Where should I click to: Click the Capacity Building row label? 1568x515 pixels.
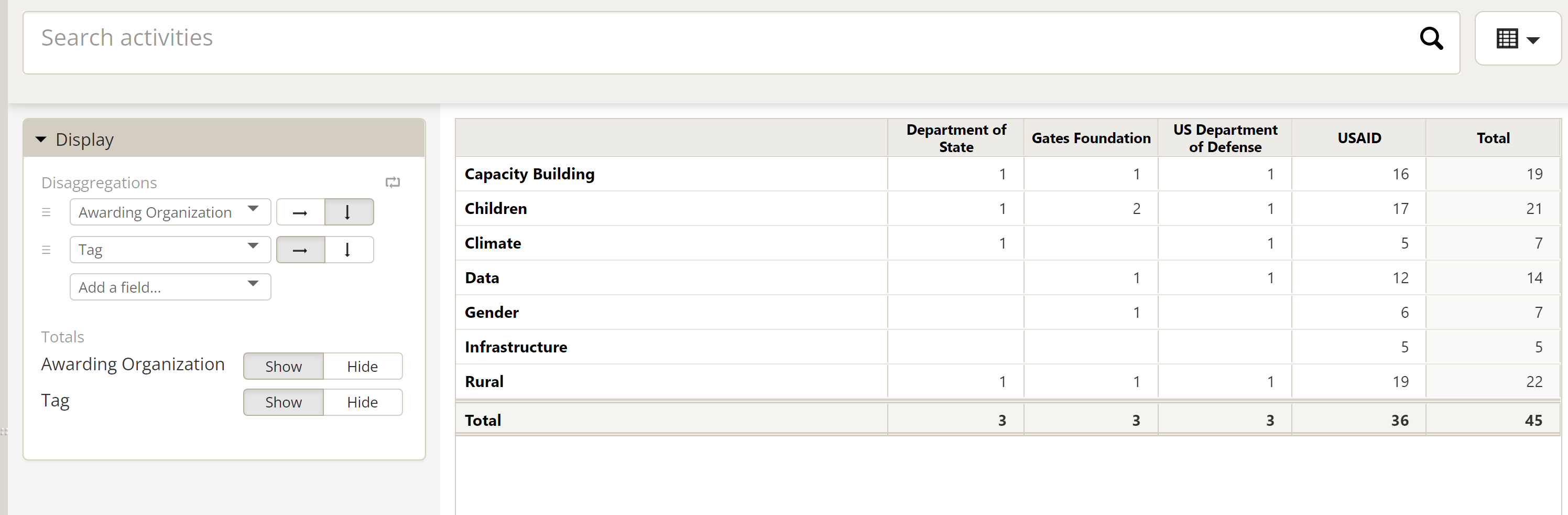click(529, 174)
